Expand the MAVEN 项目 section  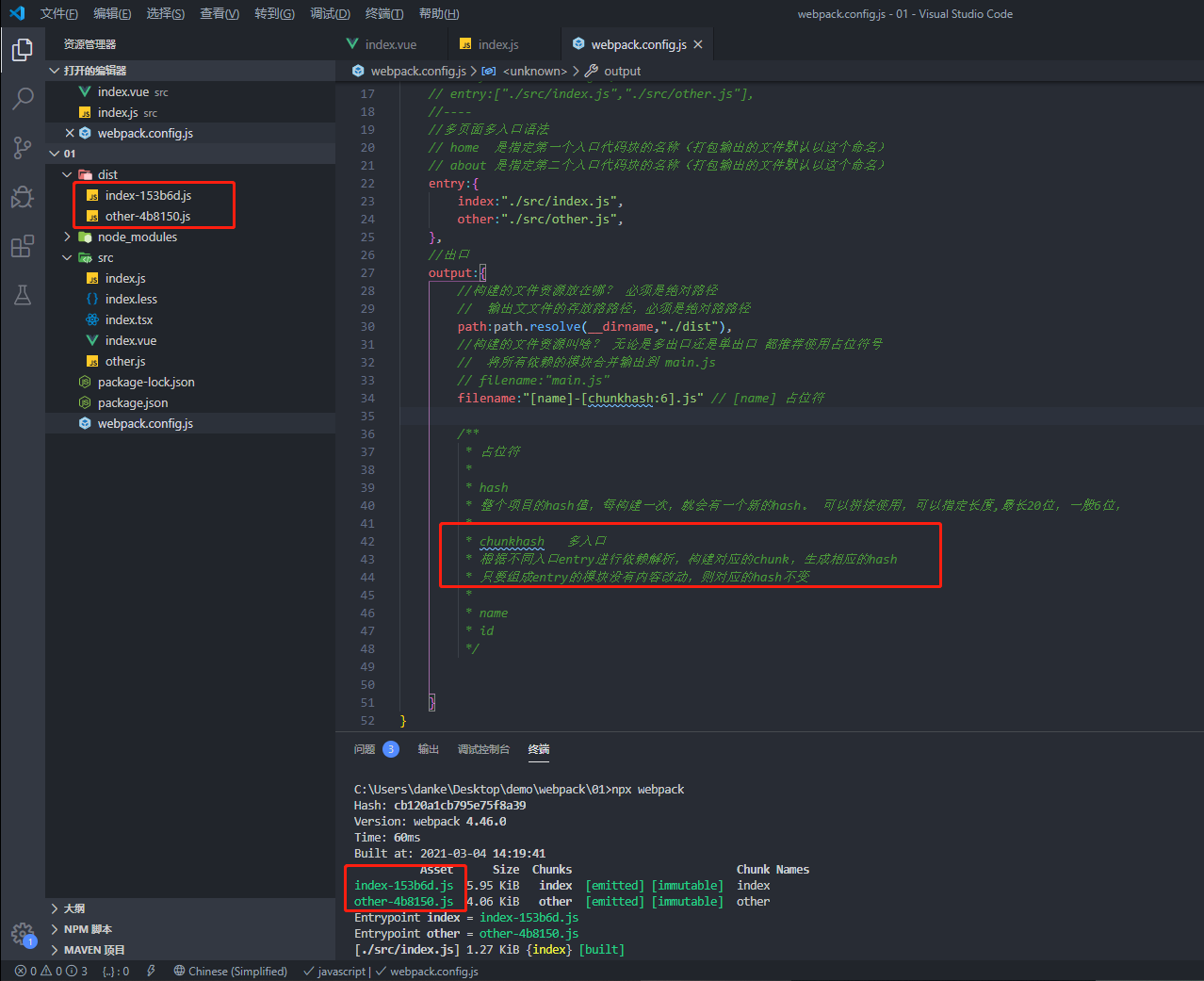click(x=190, y=950)
